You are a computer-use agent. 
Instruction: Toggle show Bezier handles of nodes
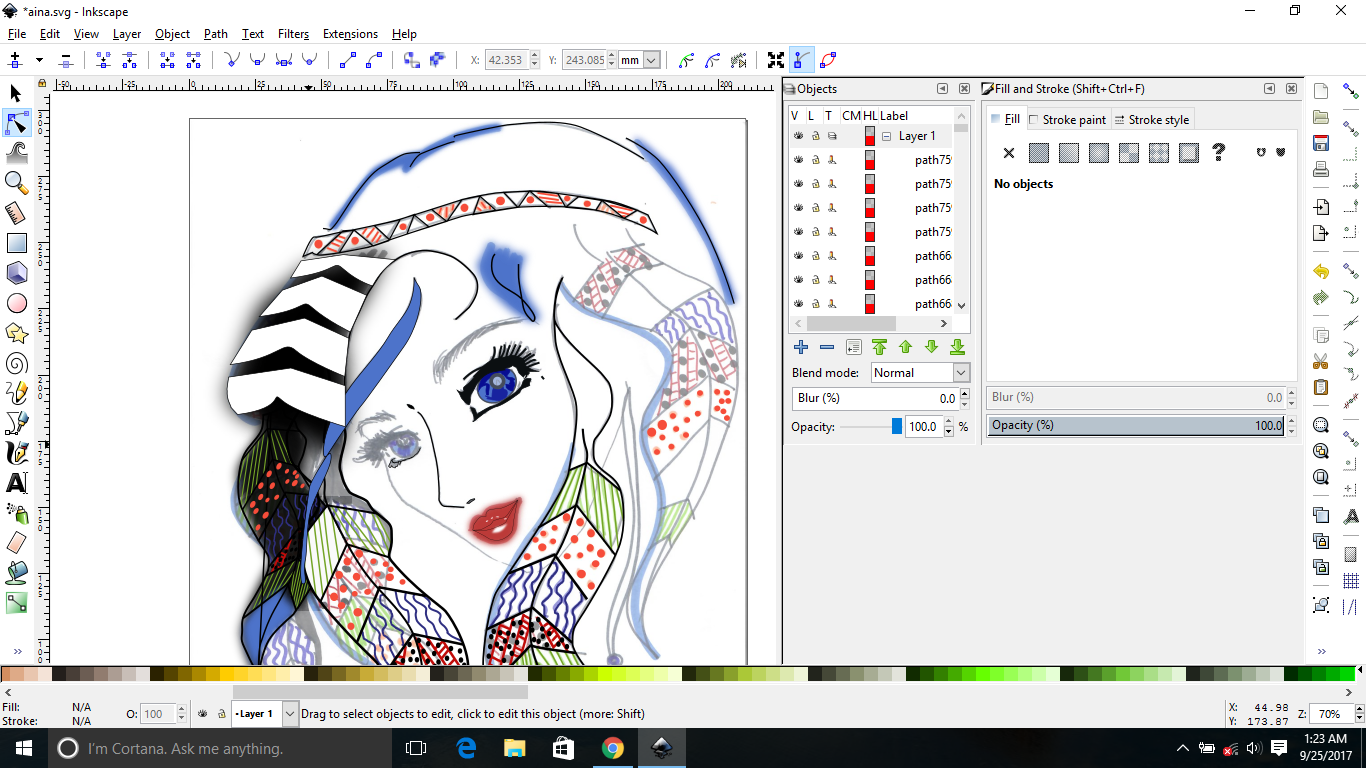click(802, 60)
